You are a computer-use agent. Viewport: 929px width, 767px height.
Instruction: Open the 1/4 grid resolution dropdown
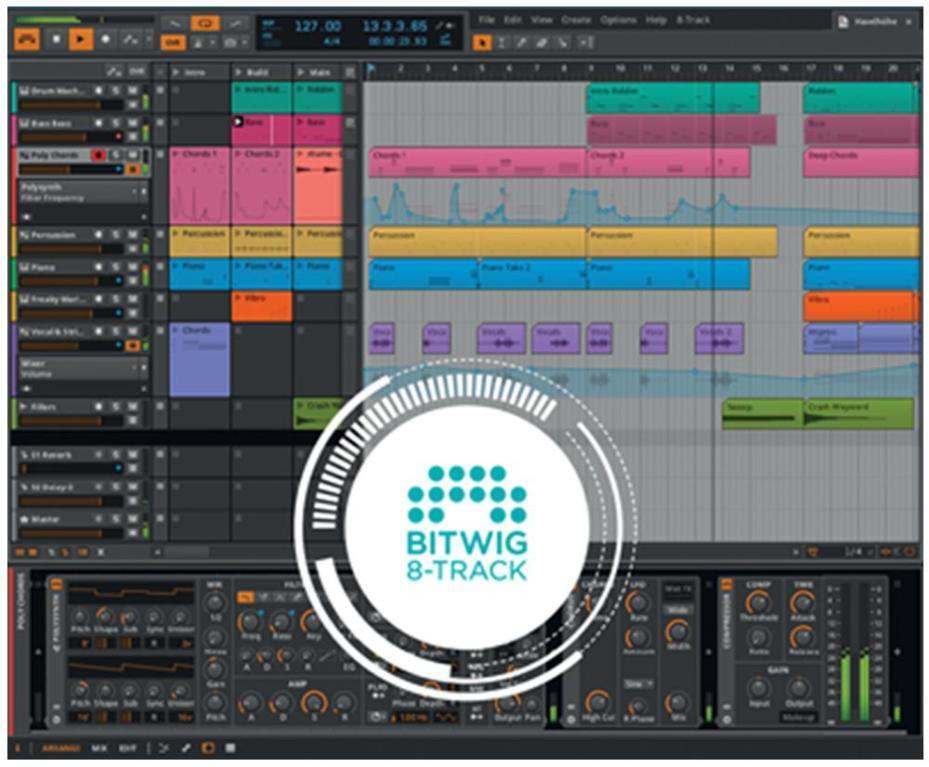tap(856, 552)
